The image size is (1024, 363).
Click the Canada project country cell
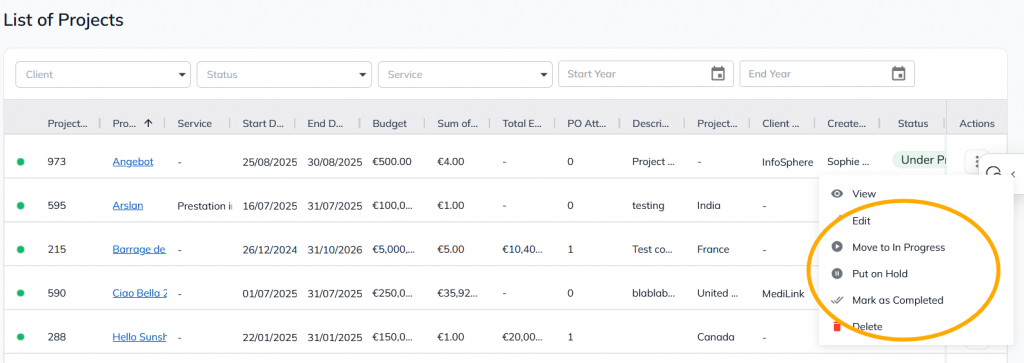[x=716, y=337]
